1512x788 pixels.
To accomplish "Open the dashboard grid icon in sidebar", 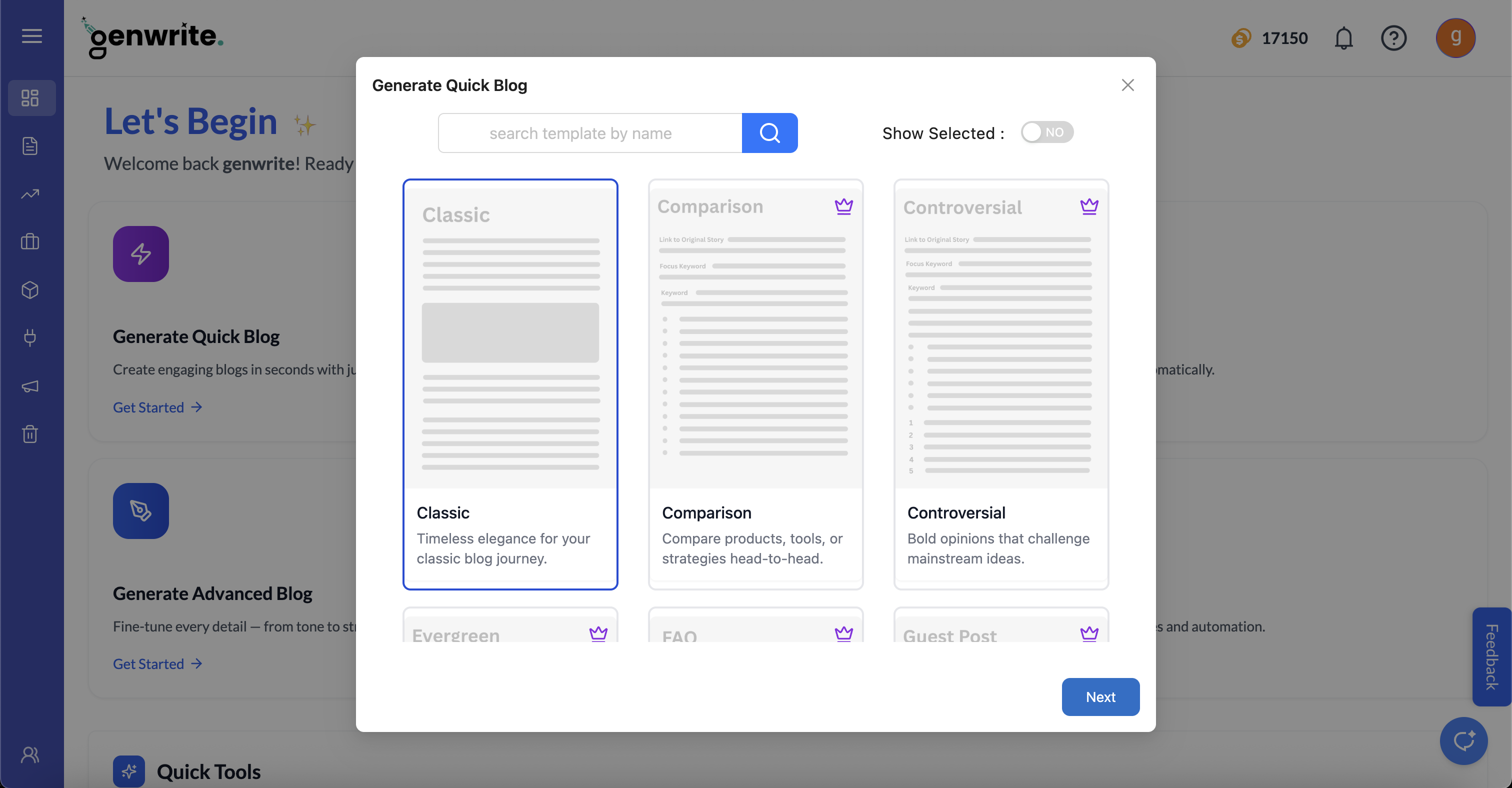I will tap(31, 98).
